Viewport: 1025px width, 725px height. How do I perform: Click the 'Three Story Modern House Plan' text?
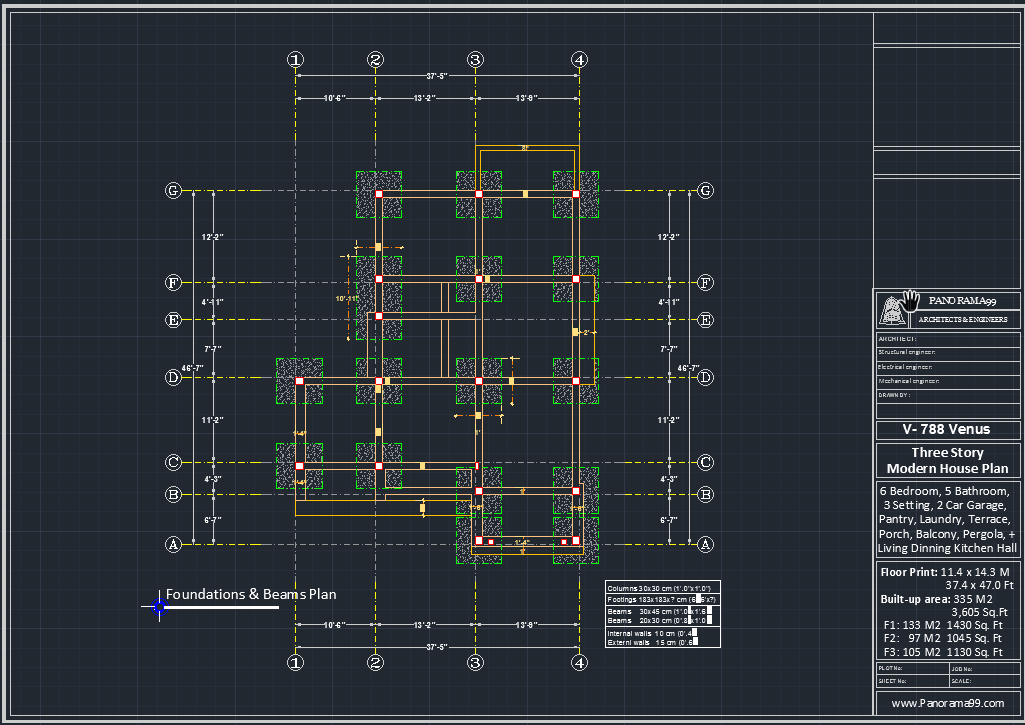947,460
